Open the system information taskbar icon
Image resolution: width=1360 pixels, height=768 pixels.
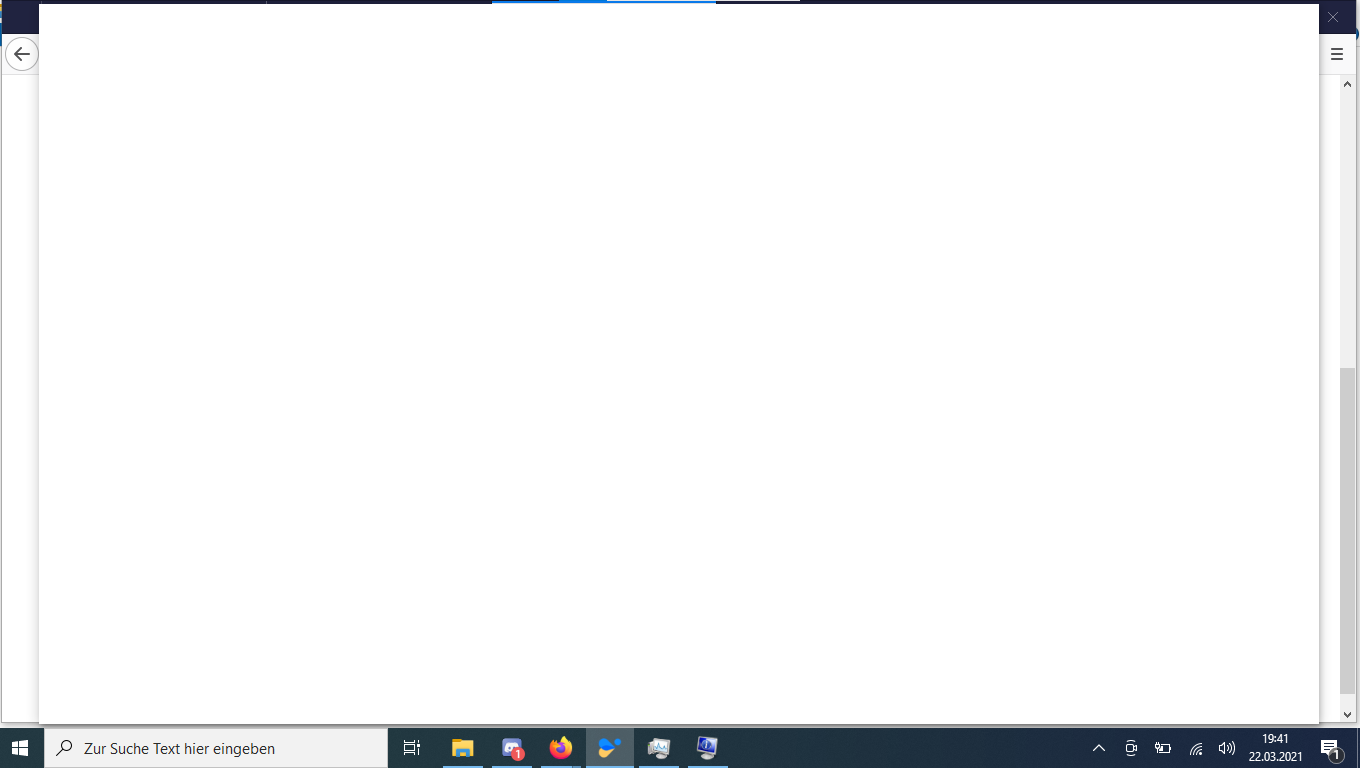707,747
